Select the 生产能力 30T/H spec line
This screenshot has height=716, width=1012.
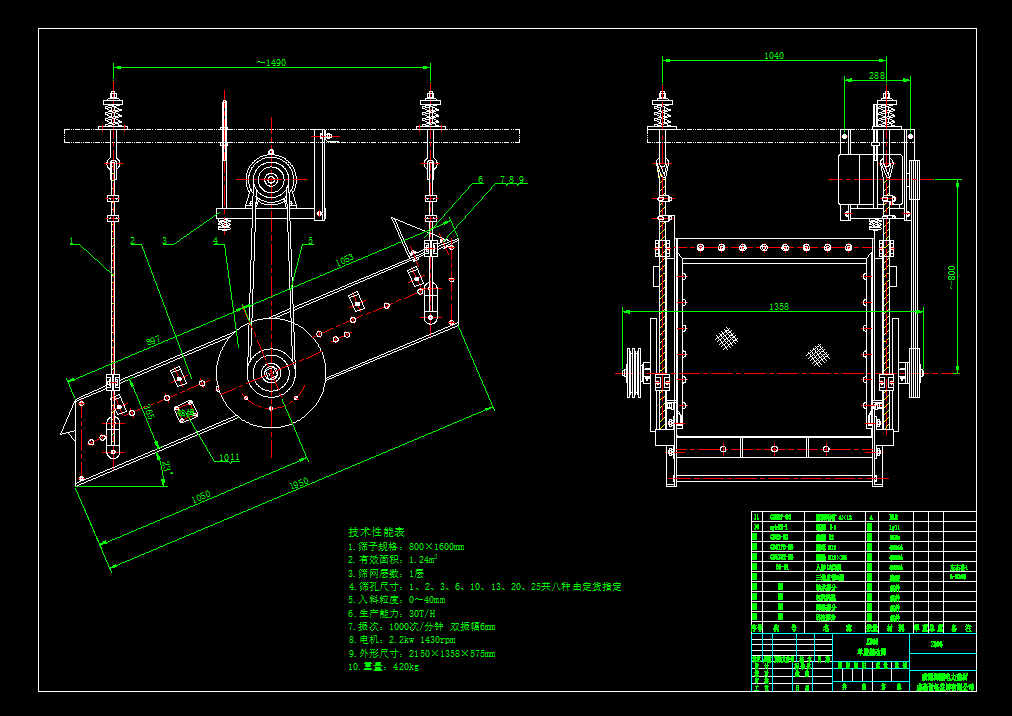pos(391,613)
